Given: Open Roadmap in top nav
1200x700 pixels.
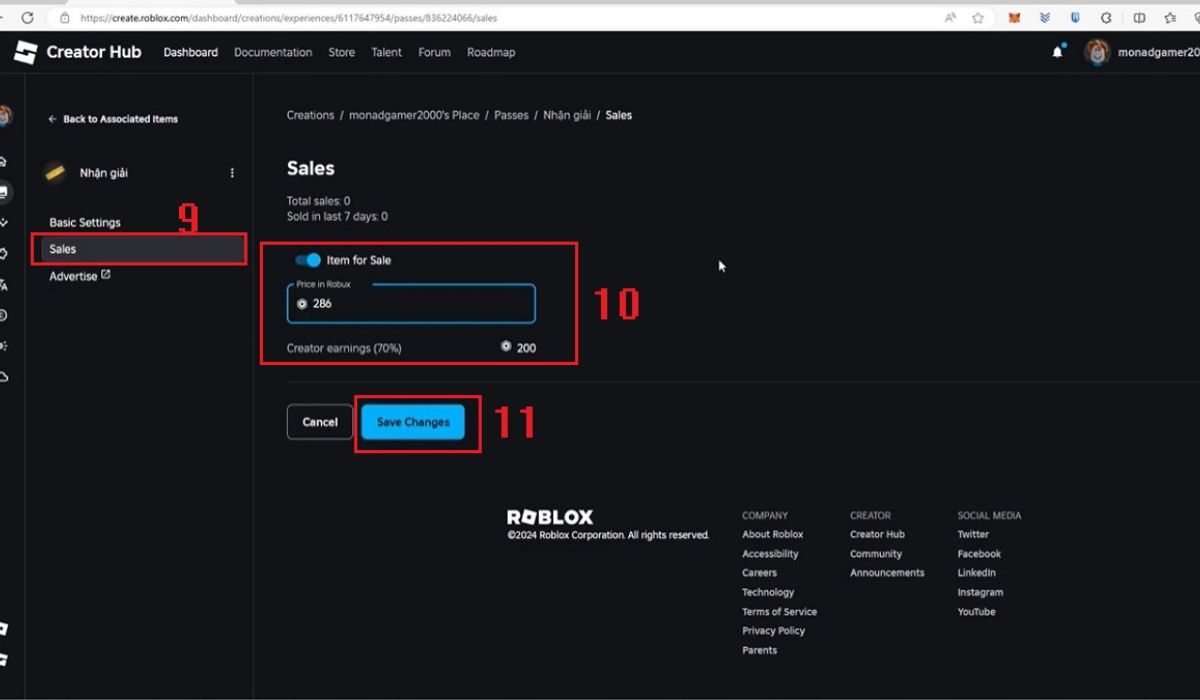Looking at the screenshot, I should click(491, 52).
